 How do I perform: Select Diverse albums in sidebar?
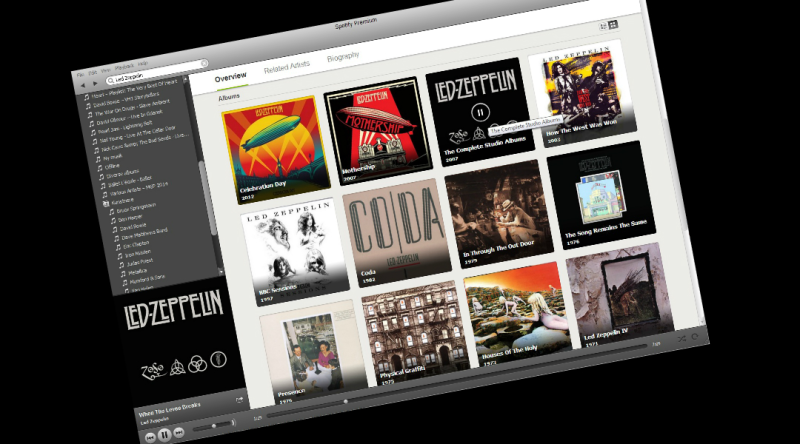(x=122, y=174)
